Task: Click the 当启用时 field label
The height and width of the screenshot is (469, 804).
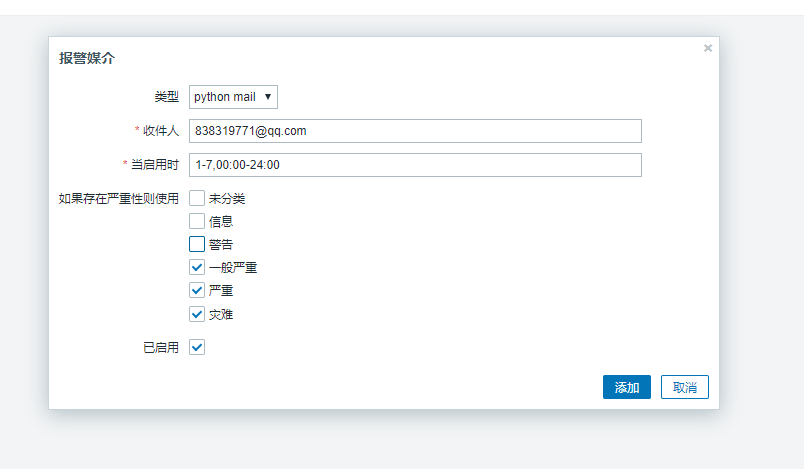Action: click(x=154, y=165)
